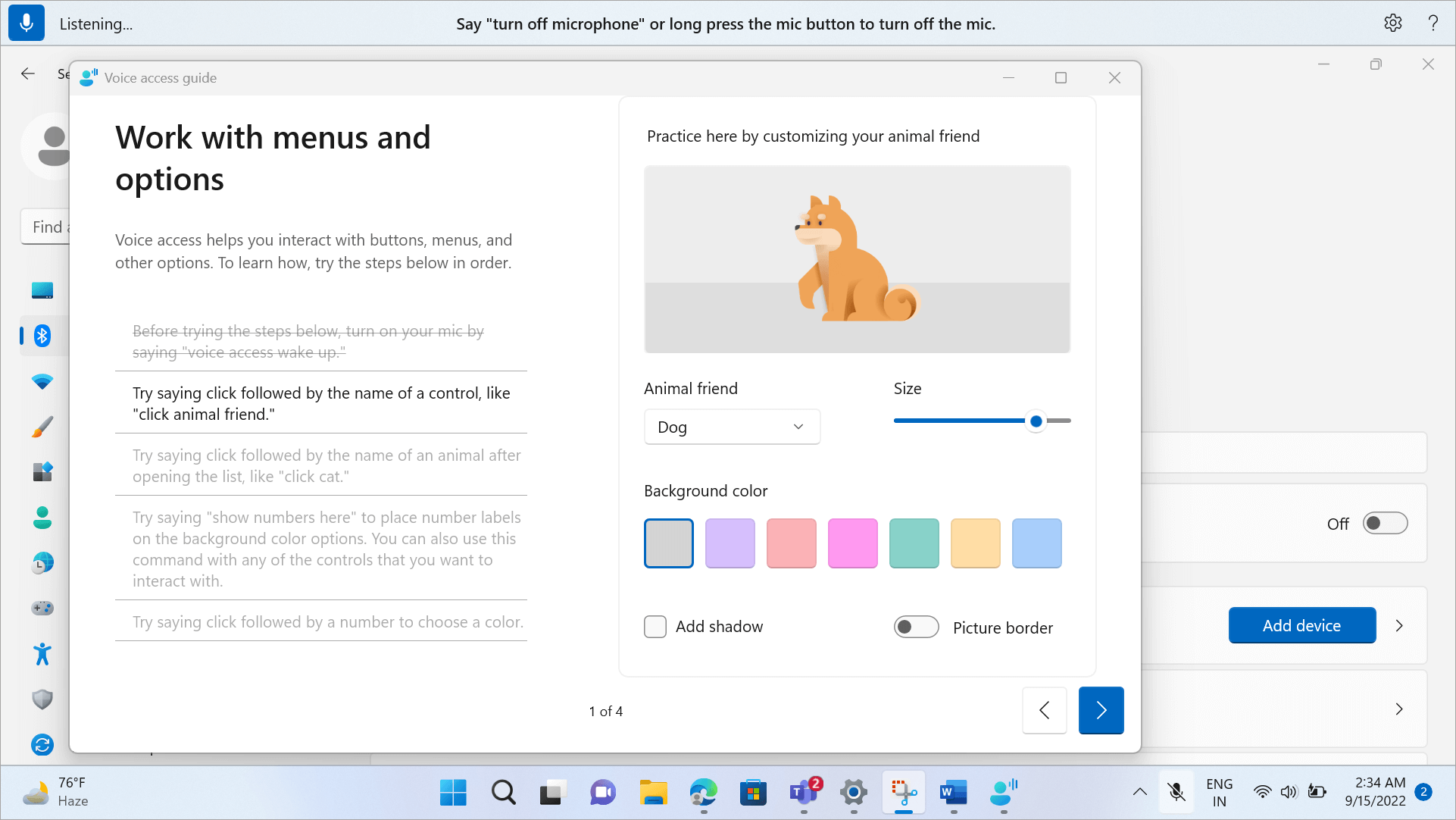Click the Add device button

point(1301,625)
